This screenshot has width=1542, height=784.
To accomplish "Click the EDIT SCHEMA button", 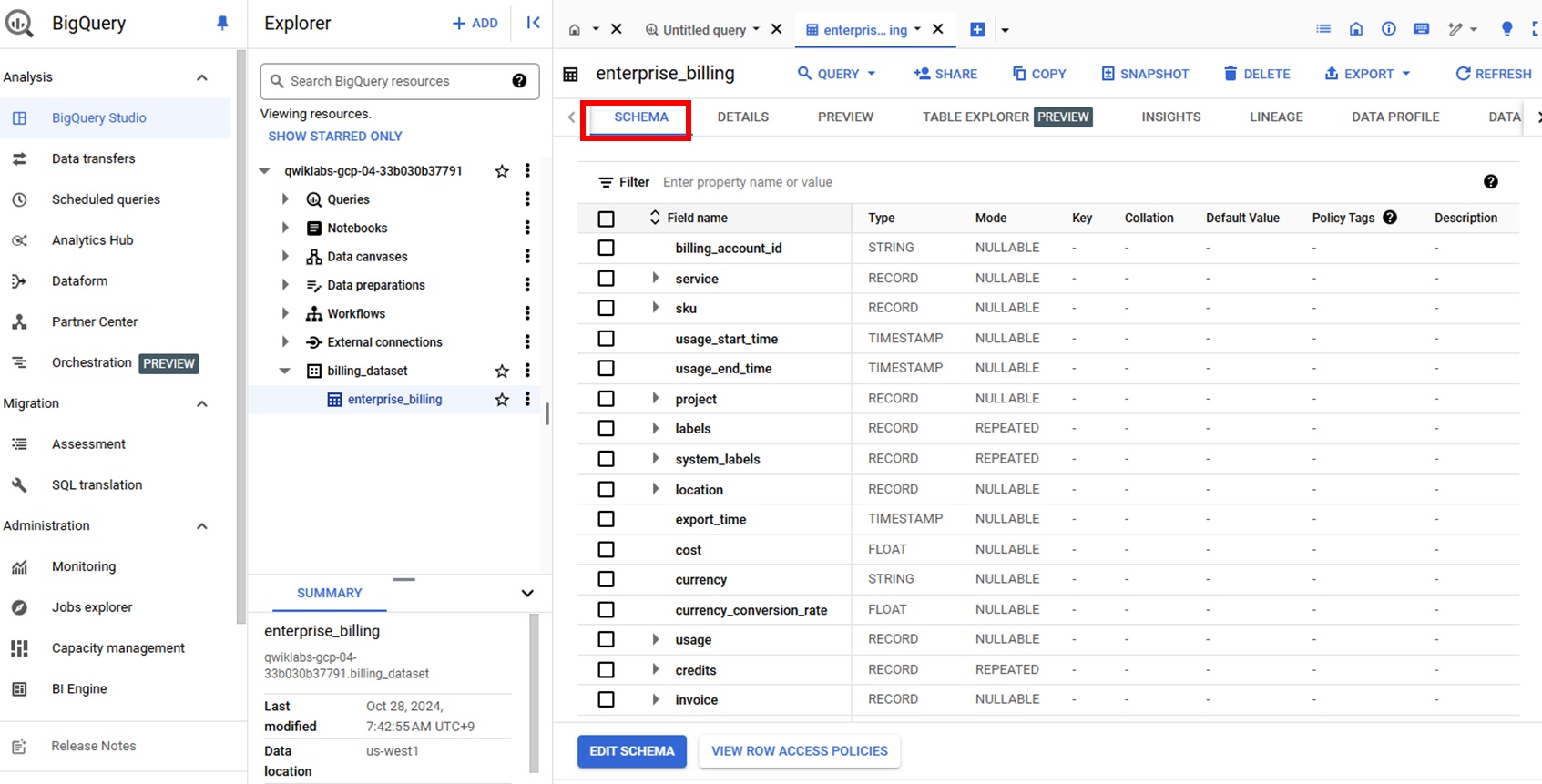I will pos(632,751).
